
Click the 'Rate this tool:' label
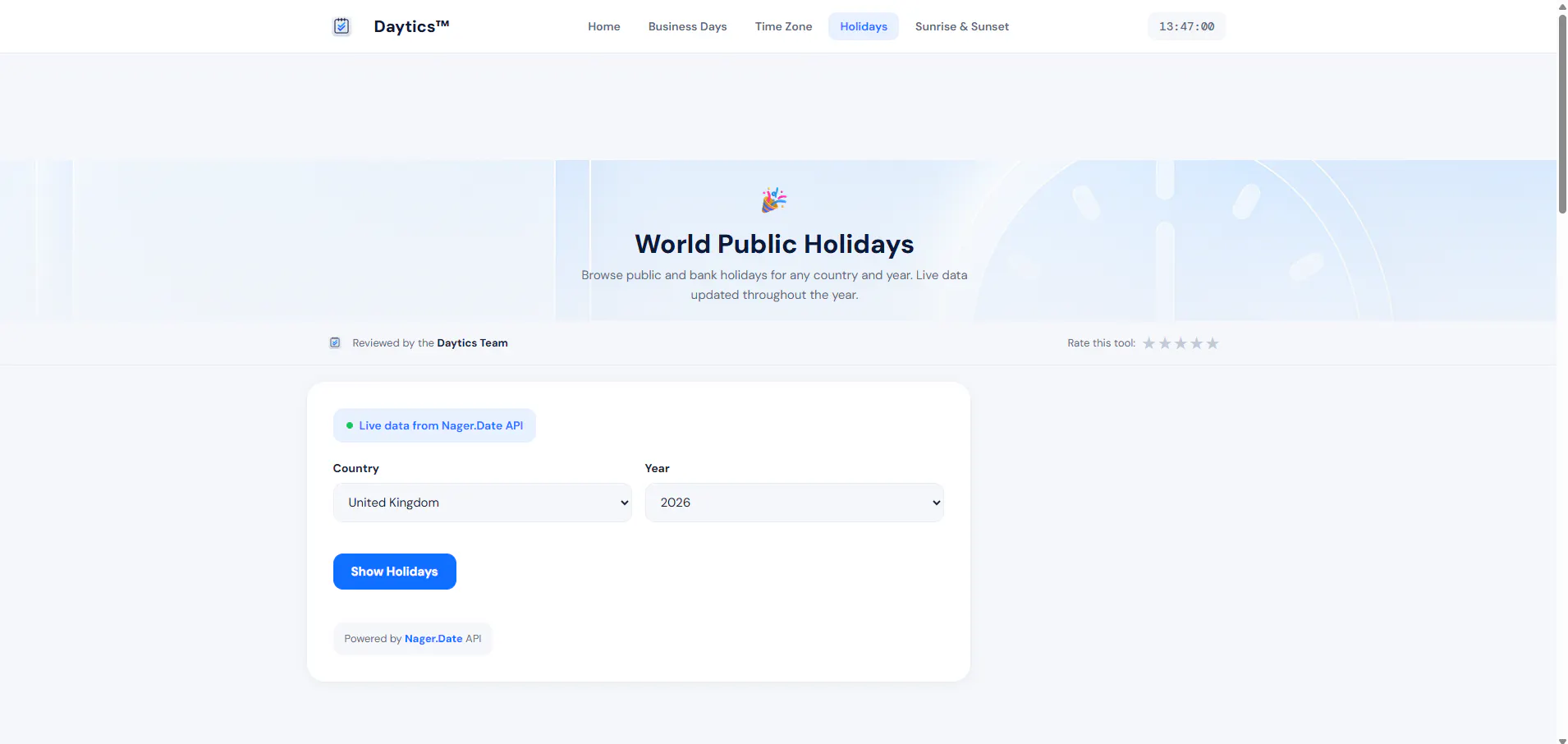coord(1101,343)
